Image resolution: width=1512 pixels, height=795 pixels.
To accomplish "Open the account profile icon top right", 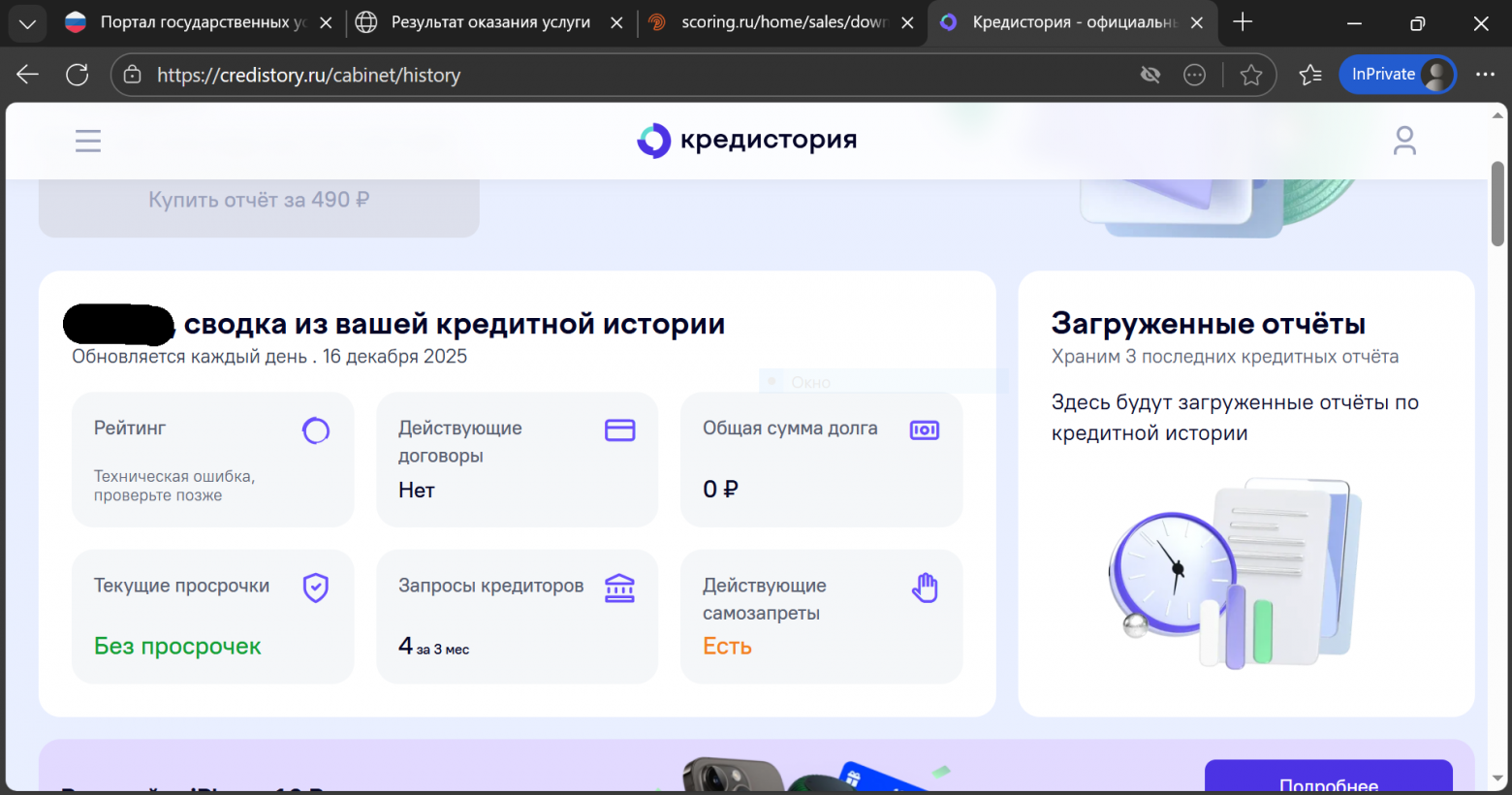I will [1404, 140].
